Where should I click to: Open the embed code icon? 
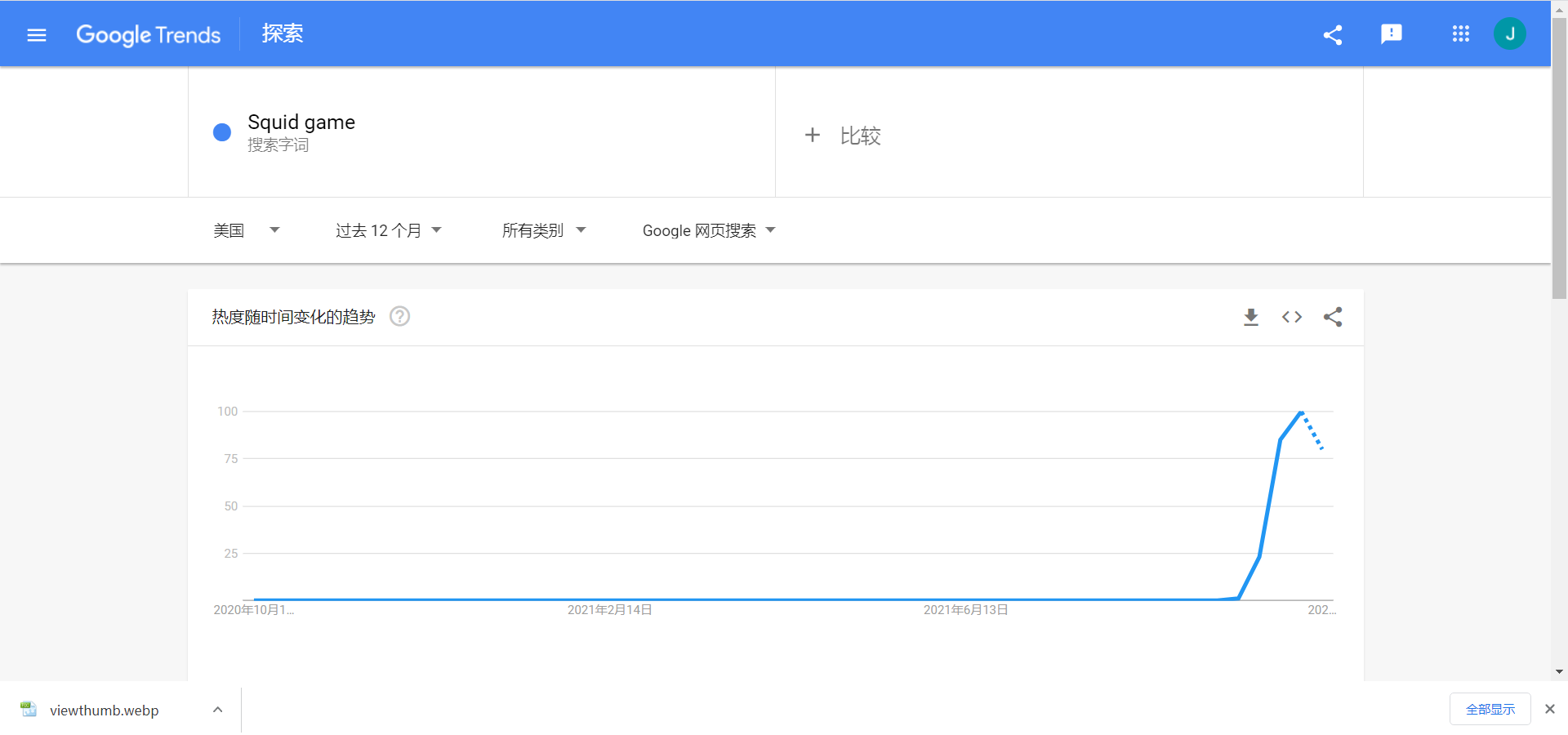[x=1292, y=317]
